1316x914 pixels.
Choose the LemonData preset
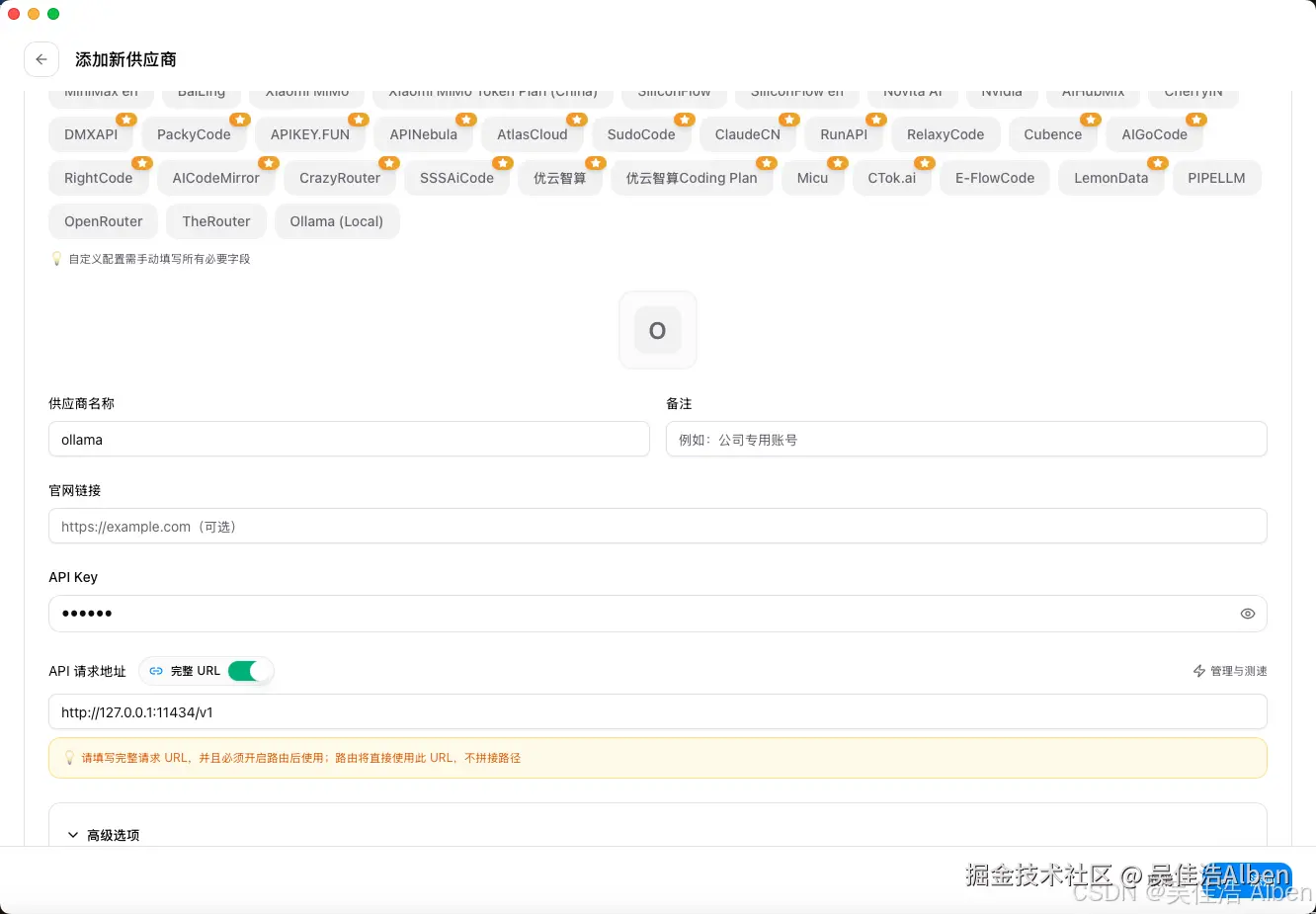pos(1111,178)
